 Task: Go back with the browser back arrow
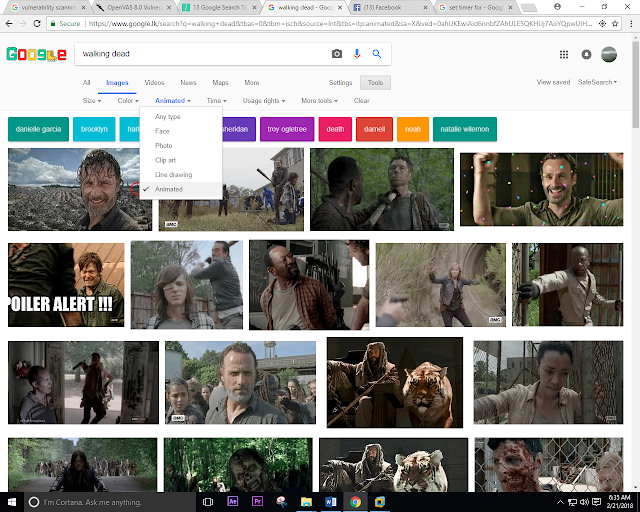(x=9, y=24)
